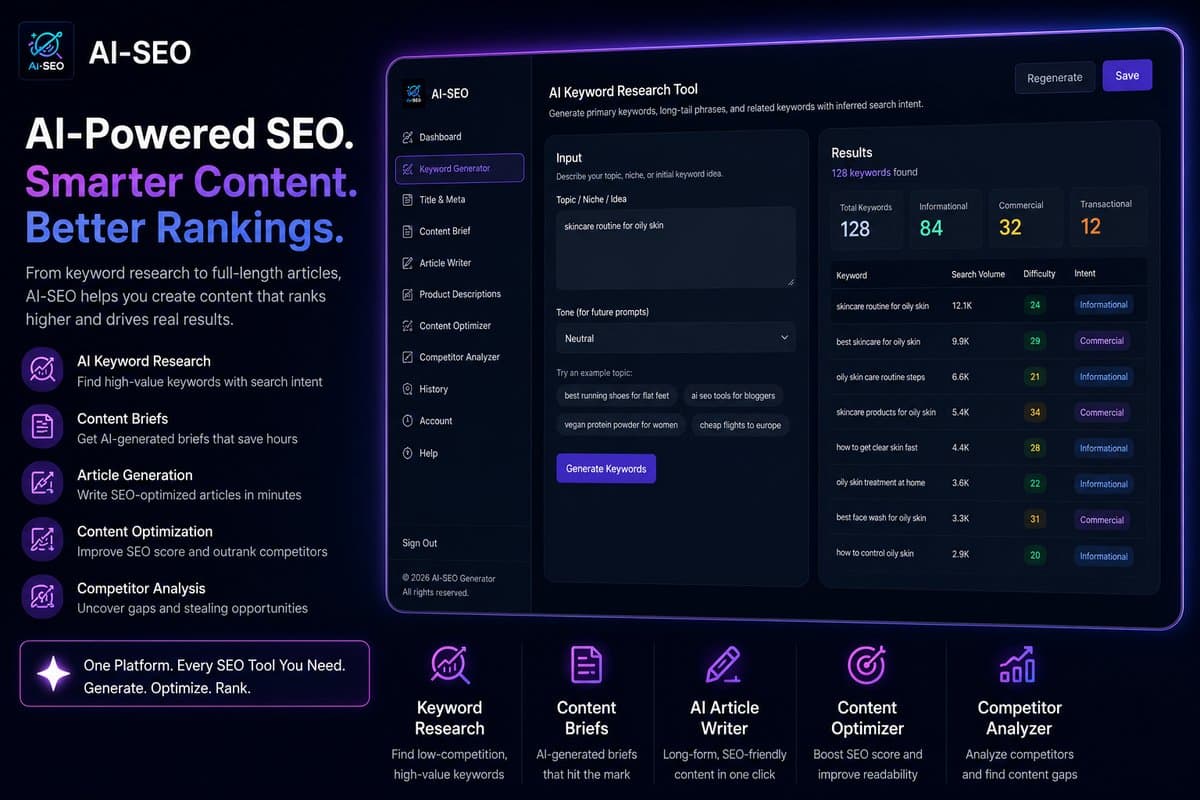Click keyword oily skin care routine steps
This screenshot has height=800, width=1200.
pyautogui.click(x=880, y=377)
